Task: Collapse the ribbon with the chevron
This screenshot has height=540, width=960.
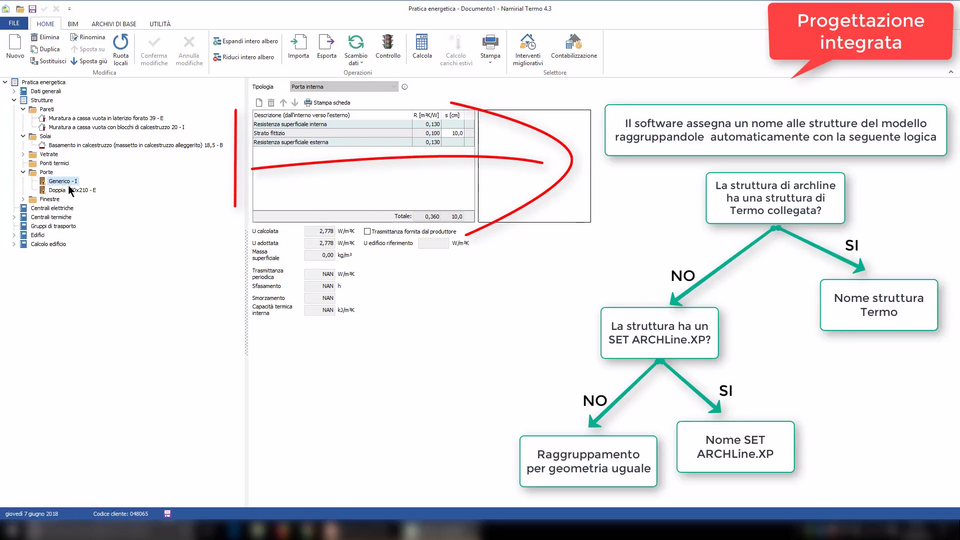Action: 951,72
